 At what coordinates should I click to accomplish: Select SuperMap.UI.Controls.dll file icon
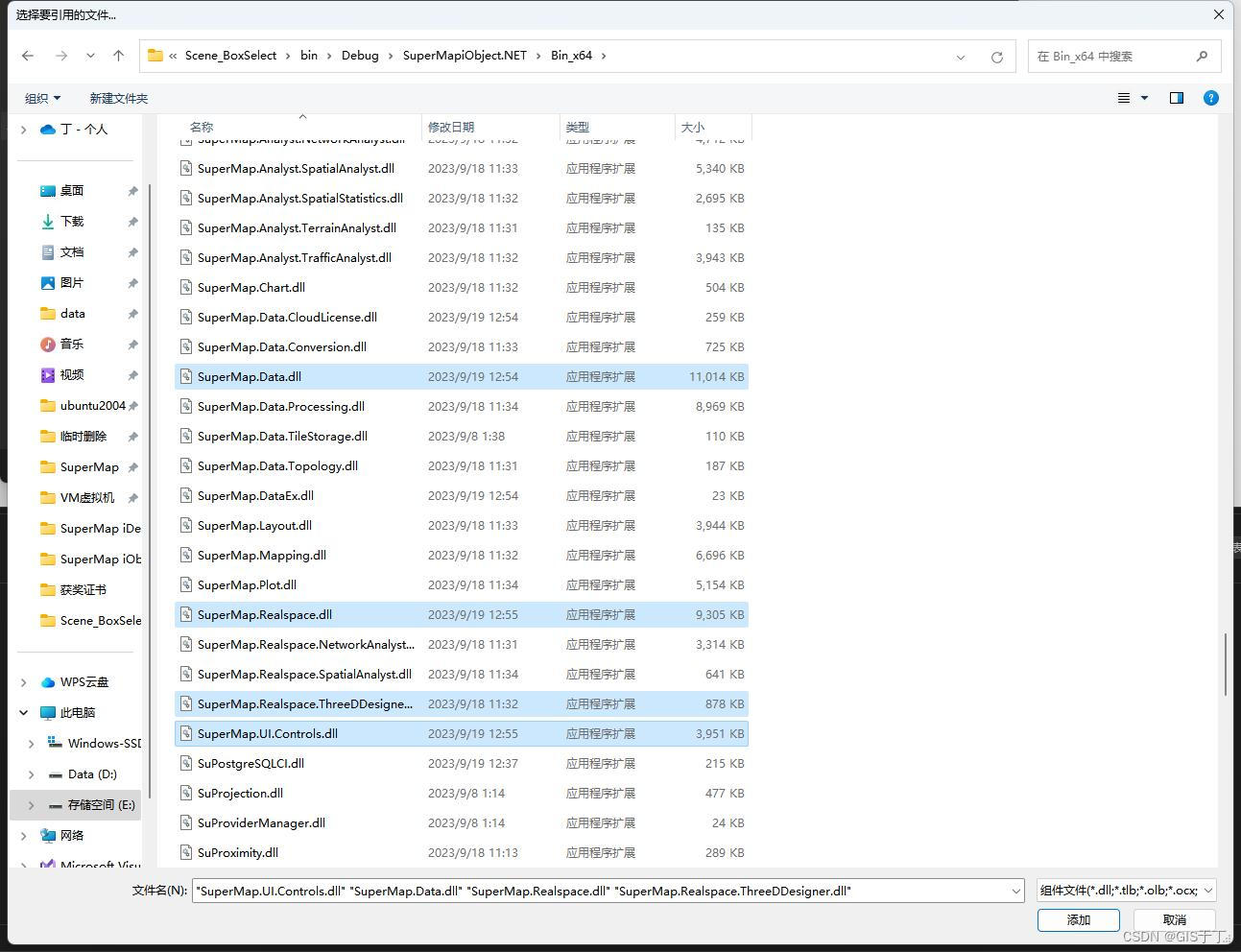186,733
